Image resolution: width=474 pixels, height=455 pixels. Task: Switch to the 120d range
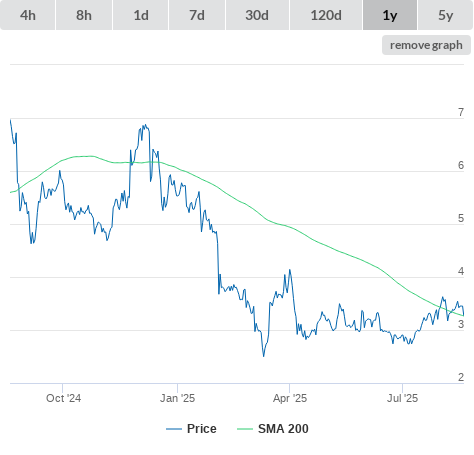[326, 15]
